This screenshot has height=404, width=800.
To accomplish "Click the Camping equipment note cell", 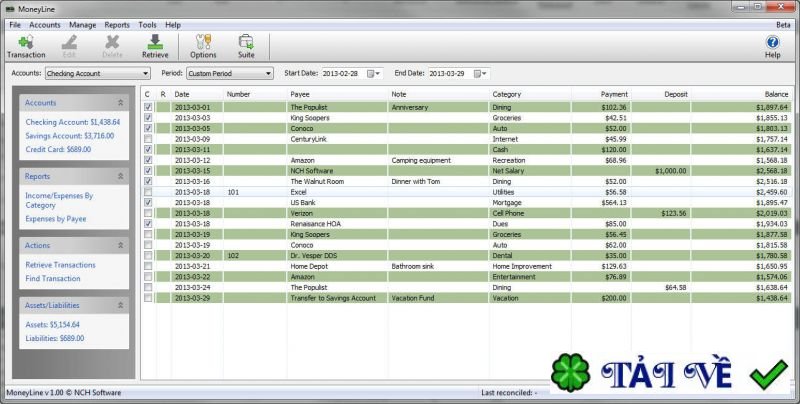I will tap(439, 160).
